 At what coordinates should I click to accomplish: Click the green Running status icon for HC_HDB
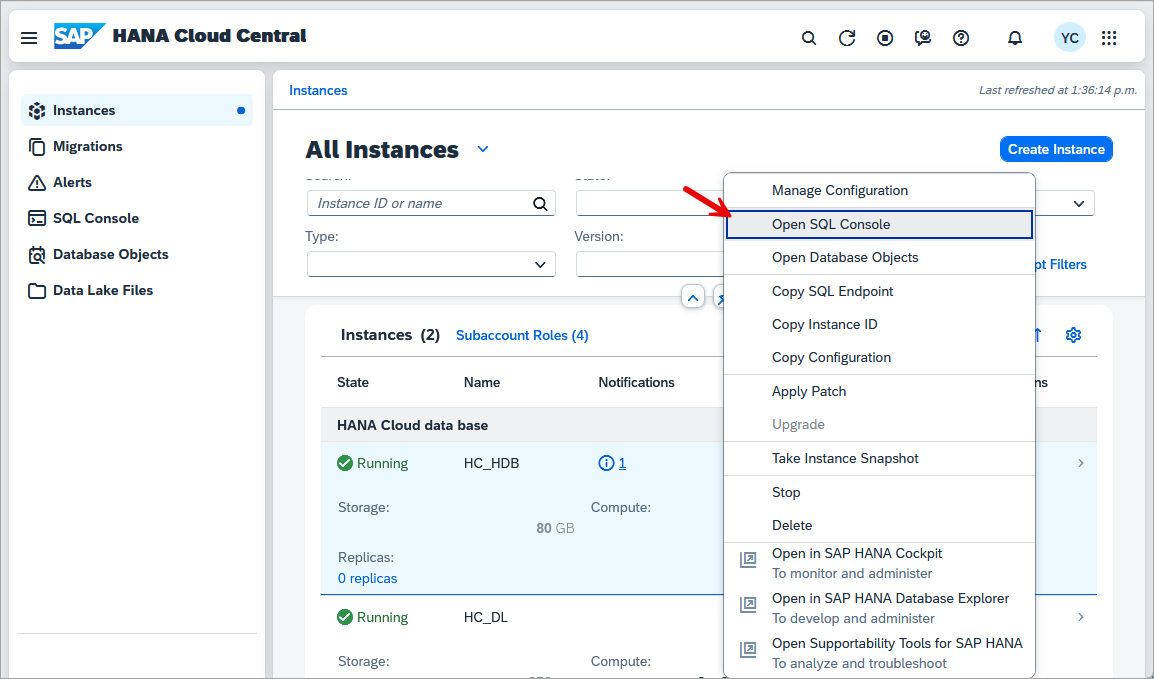click(x=344, y=463)
